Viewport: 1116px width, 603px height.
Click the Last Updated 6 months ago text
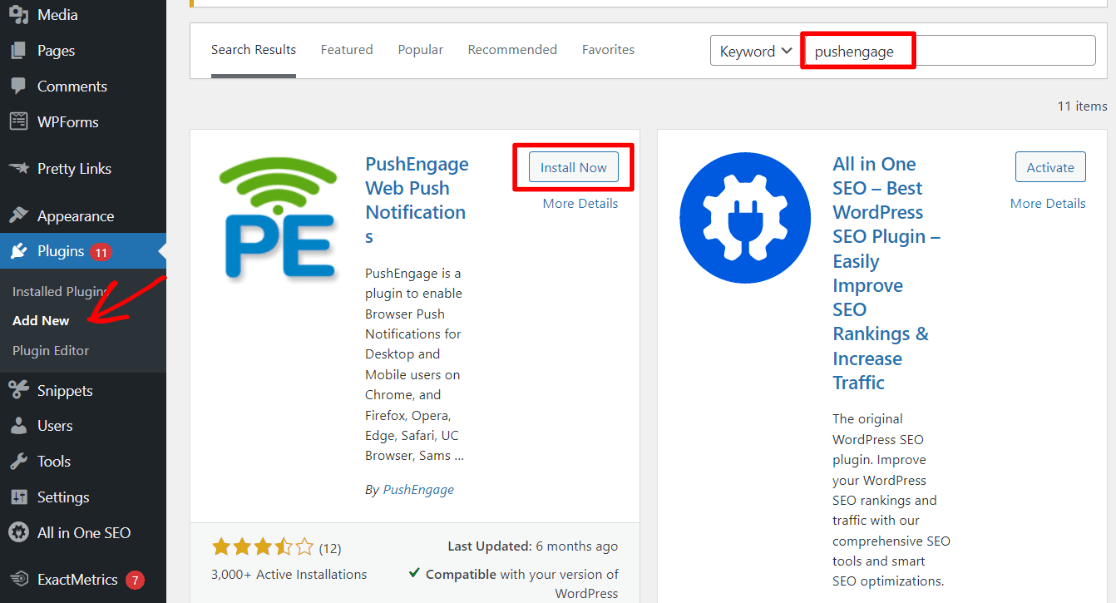[532, 546]
